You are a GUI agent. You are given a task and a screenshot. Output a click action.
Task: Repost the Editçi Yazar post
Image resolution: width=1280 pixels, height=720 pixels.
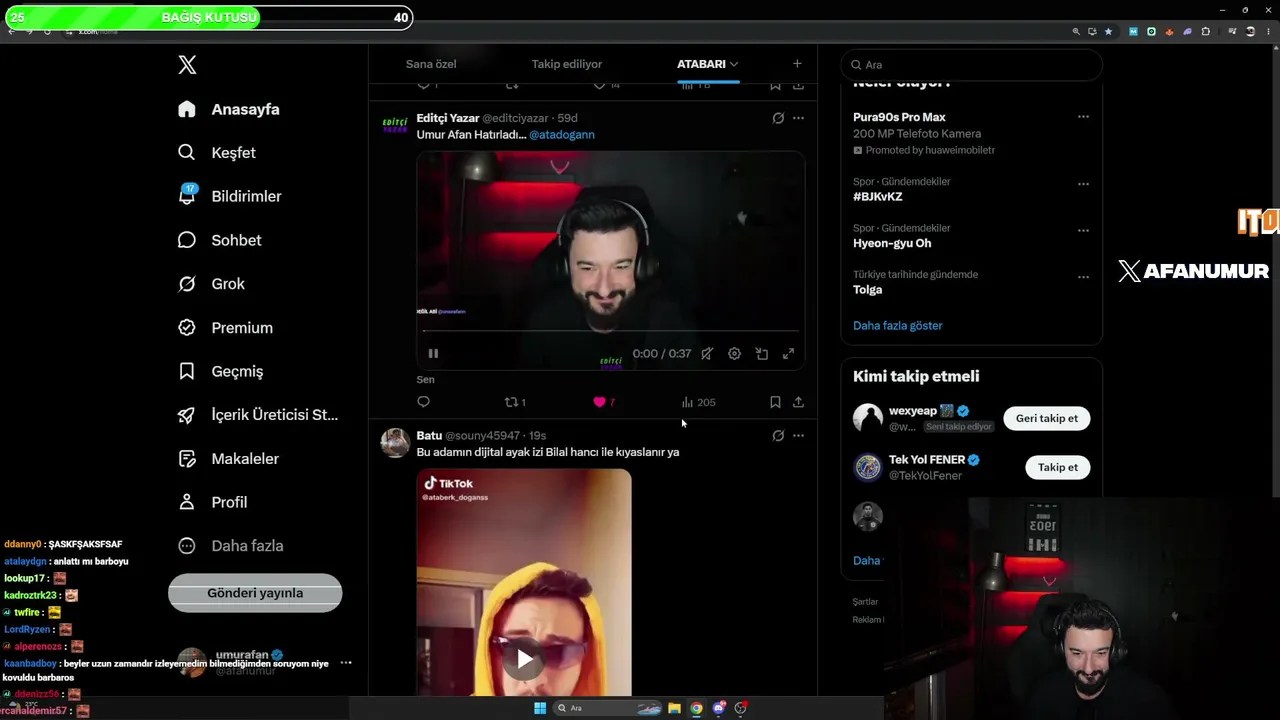pos(515,402)
